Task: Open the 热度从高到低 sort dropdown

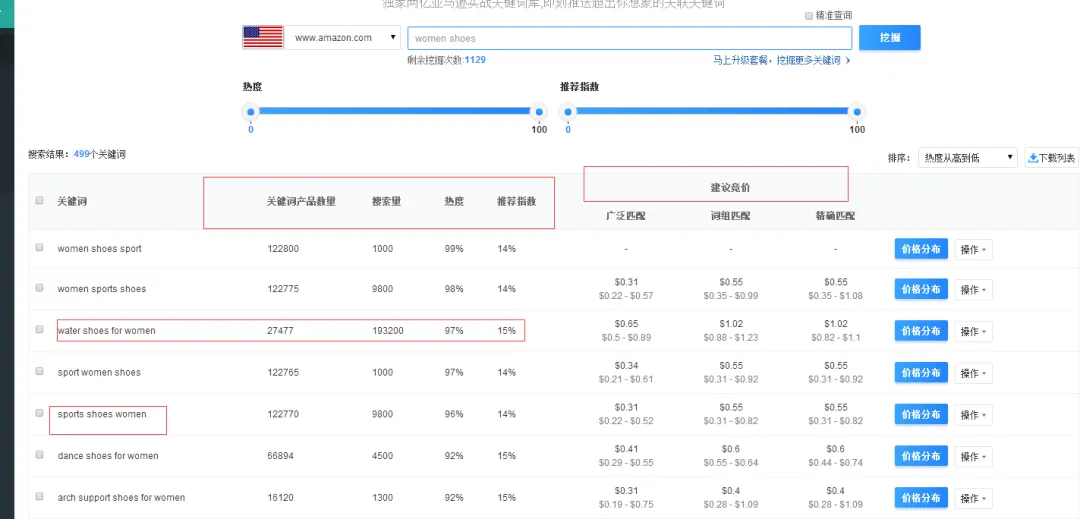Action: tap(967, 158)
